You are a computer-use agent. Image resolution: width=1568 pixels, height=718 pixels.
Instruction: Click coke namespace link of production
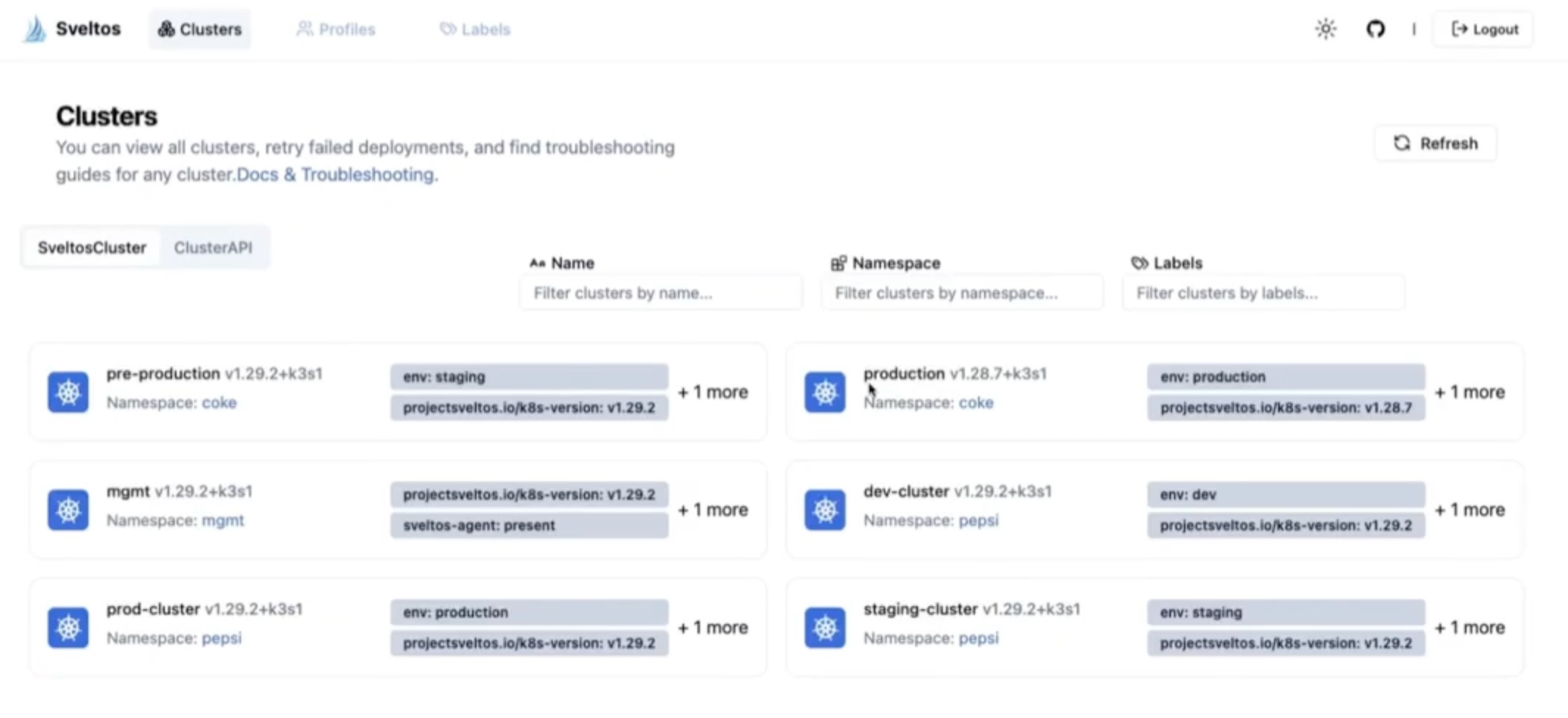(976, 403)
